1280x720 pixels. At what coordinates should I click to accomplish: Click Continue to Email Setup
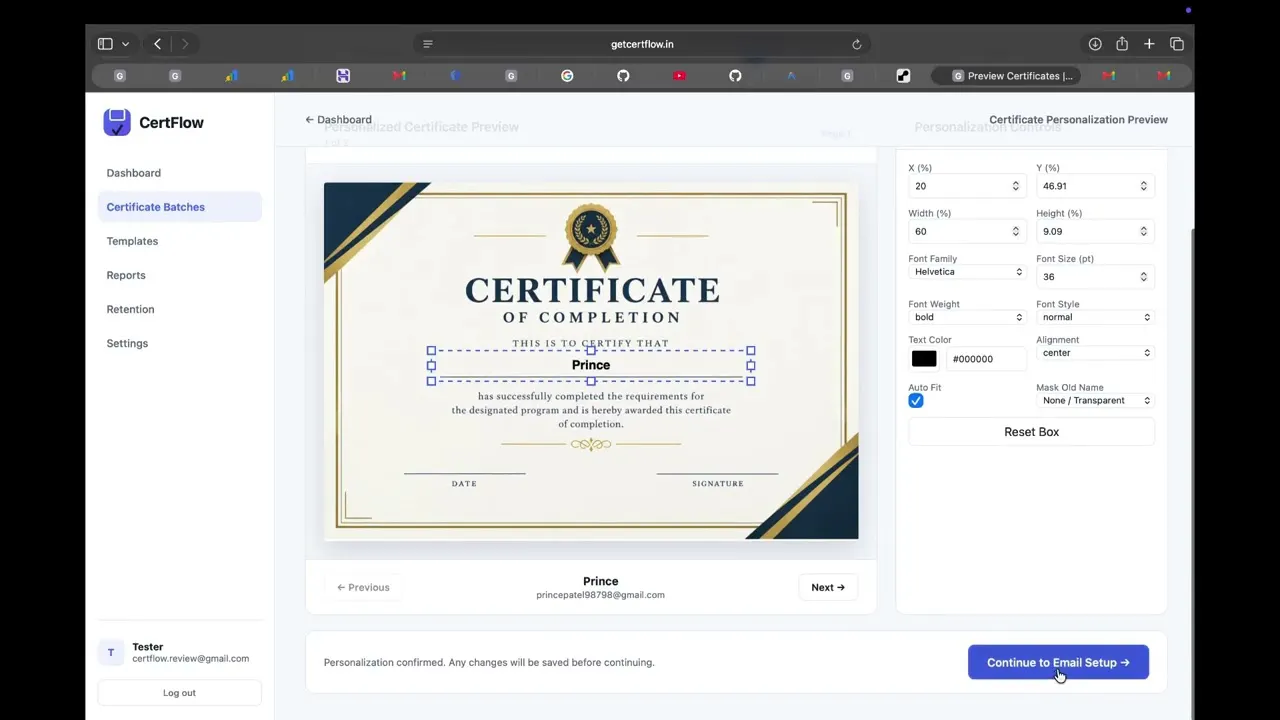tap(1058, 662)
